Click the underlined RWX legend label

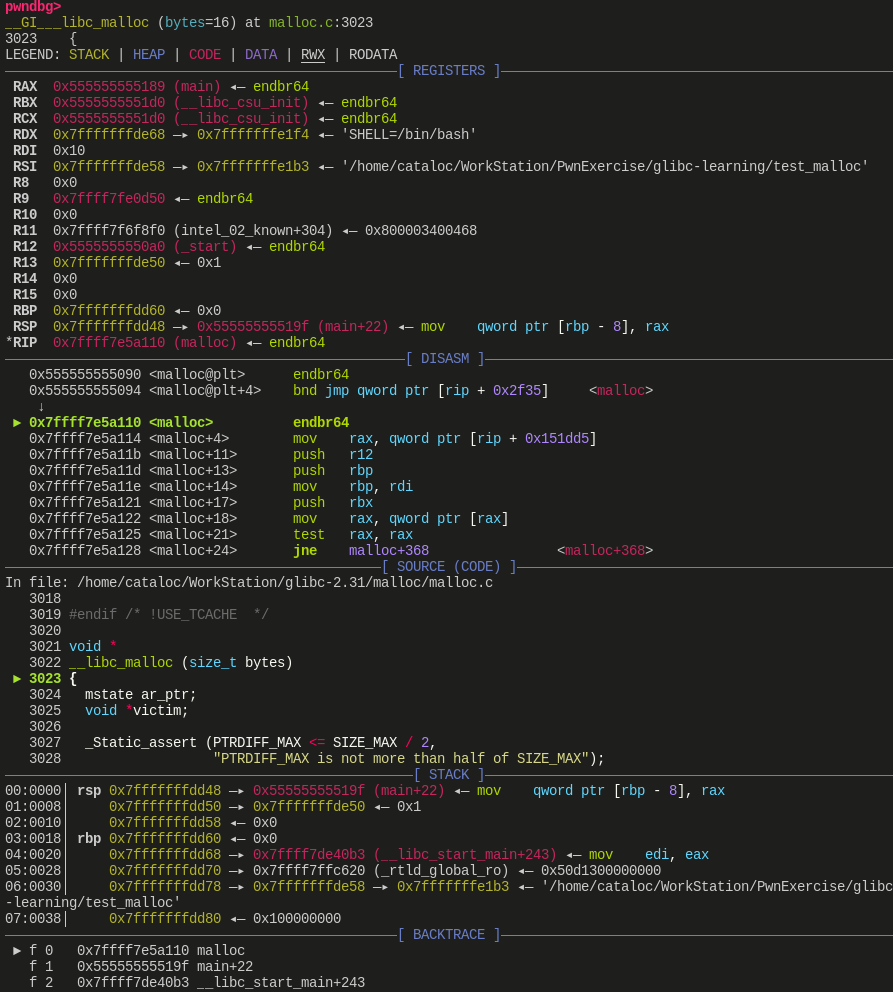tap(313, 55)
